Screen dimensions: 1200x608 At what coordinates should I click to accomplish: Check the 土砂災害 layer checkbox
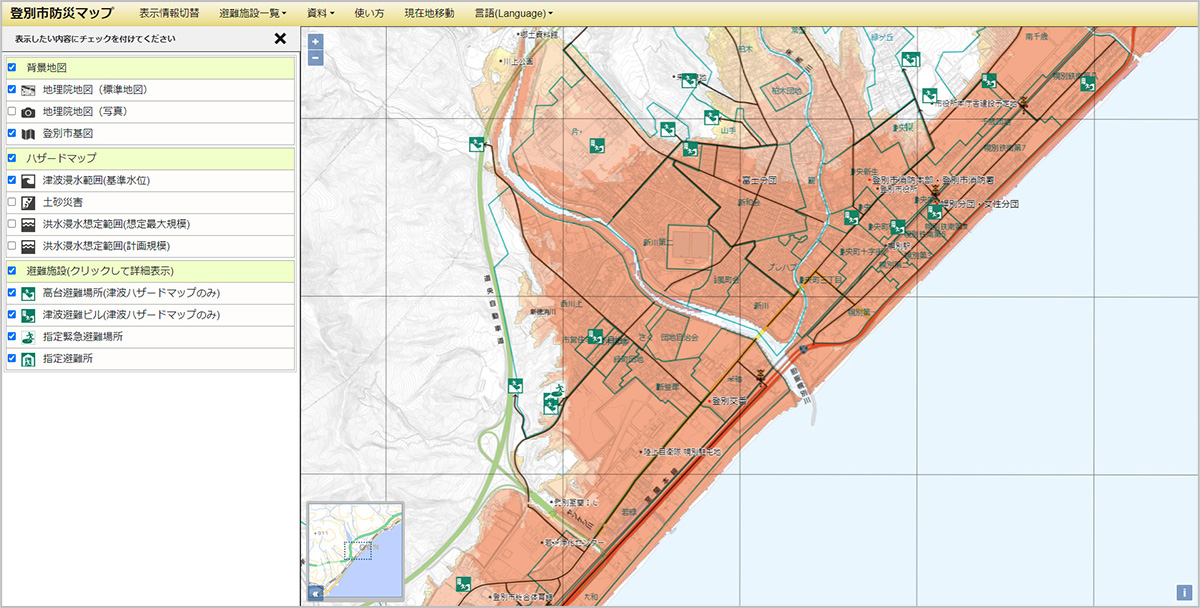click(x=12, y=202)
